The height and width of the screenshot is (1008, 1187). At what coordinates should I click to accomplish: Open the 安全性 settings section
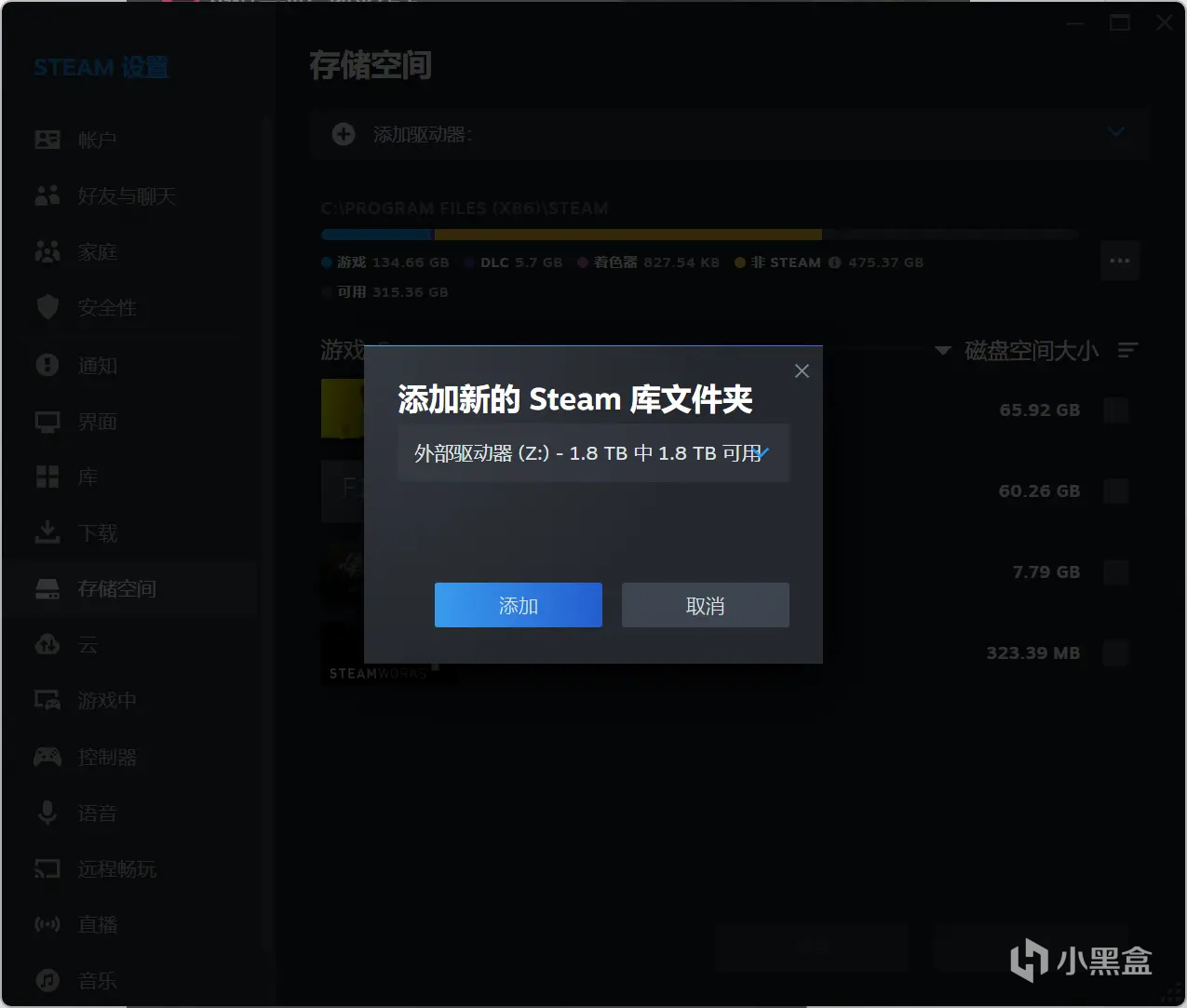(x=130, y=307)
